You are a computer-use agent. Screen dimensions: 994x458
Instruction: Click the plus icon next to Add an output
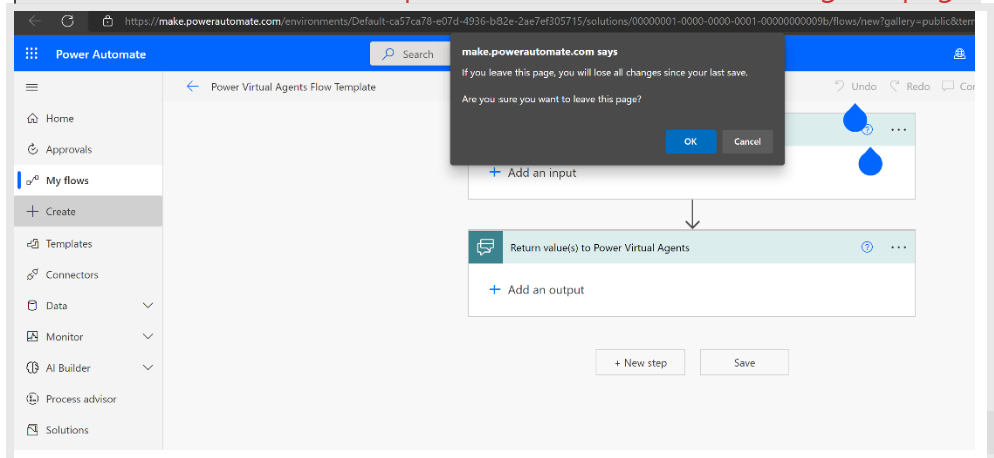[495, 289]
